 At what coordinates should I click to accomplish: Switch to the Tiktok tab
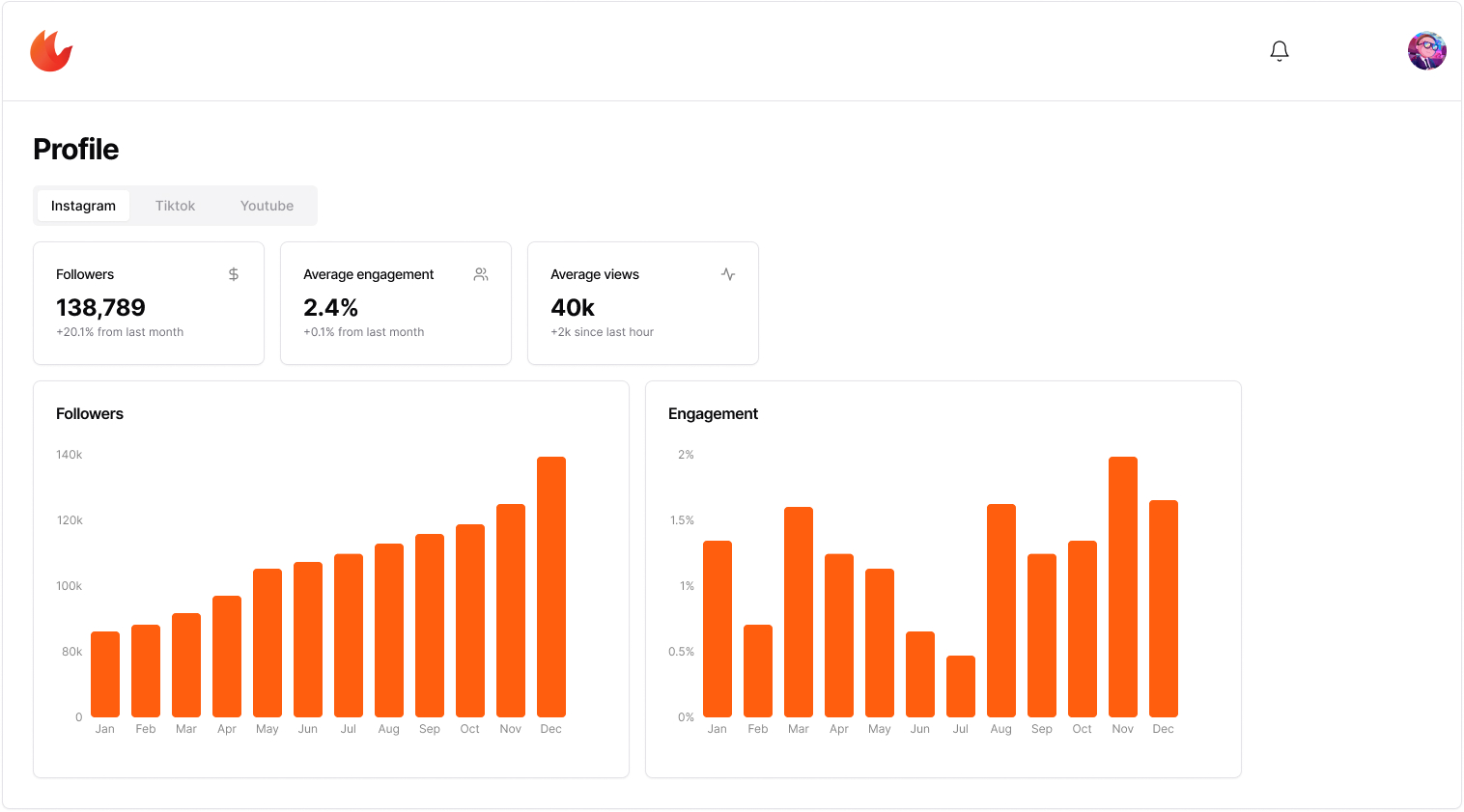pos(175,206)
